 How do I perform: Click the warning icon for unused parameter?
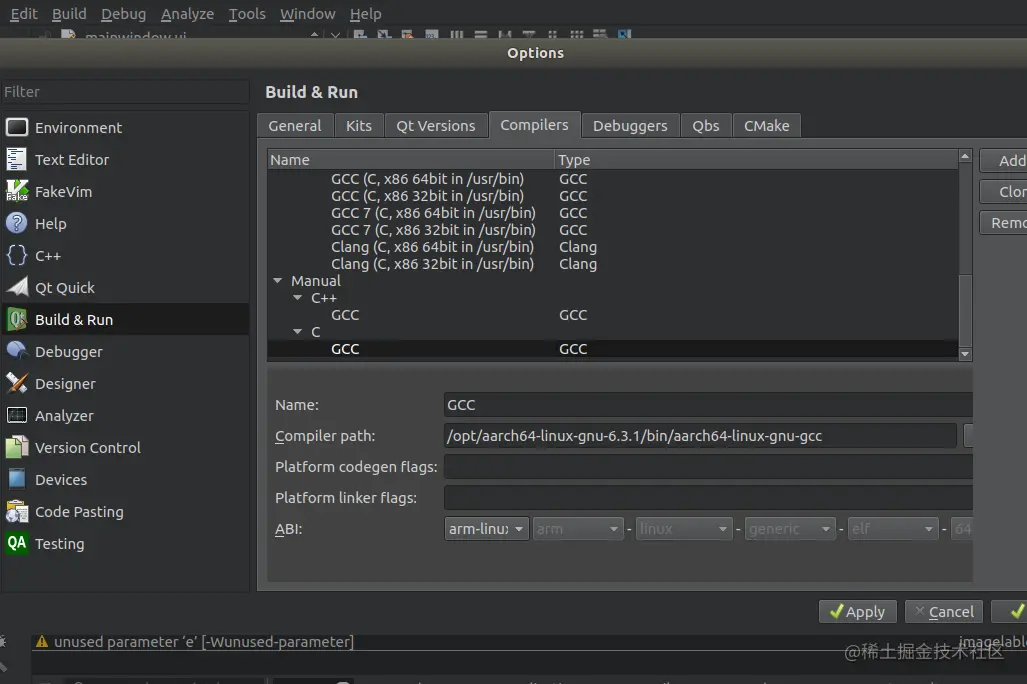tap(42, 641)
